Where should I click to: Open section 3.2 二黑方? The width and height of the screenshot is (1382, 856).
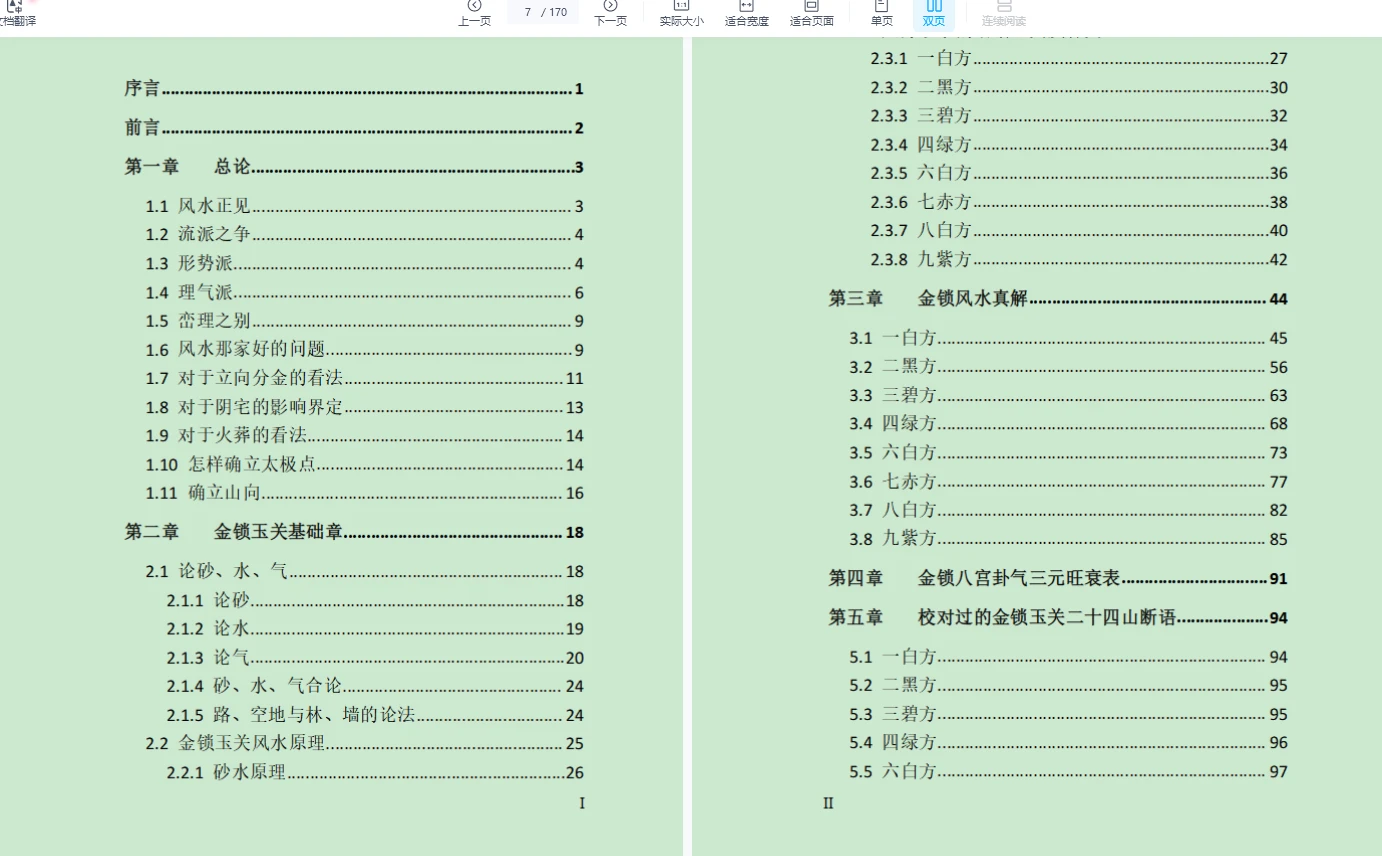(x=1069, y=367)
